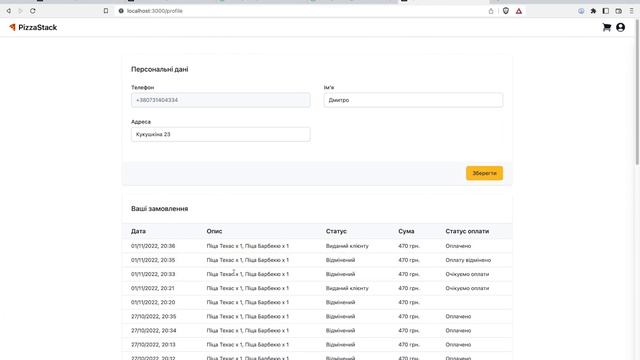Select order dated 01/11/2022, 20:21

(x=317, y=288)
